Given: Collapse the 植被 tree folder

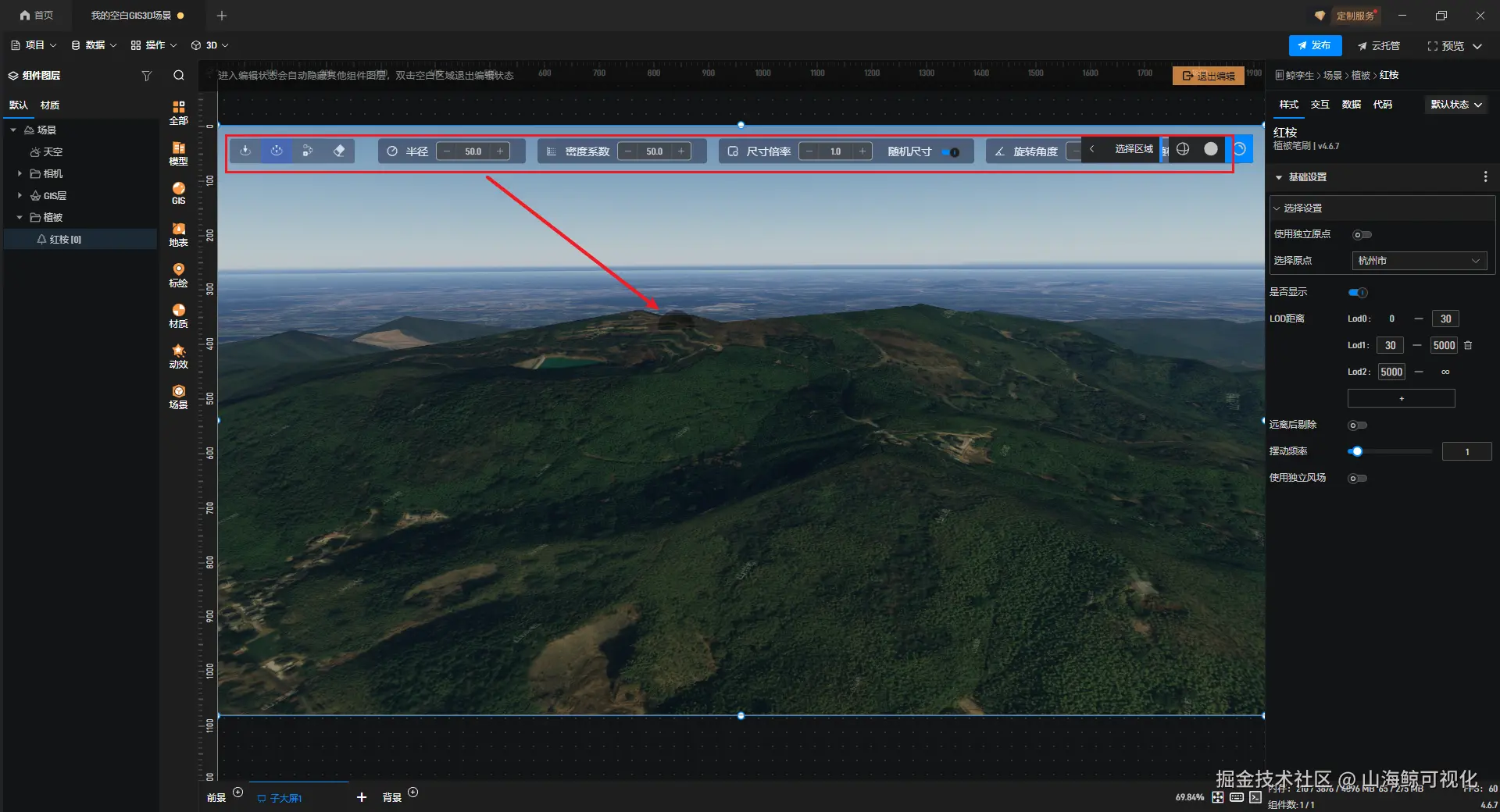Looking at the screenshot, I should (x=20, y=217).
